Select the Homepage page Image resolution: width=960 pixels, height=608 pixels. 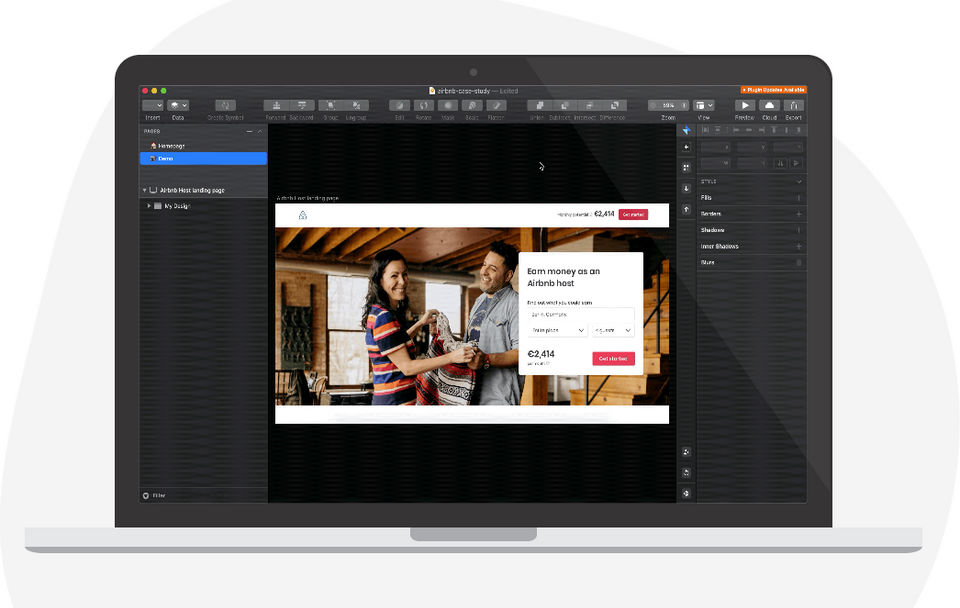(x=203, y=146)
